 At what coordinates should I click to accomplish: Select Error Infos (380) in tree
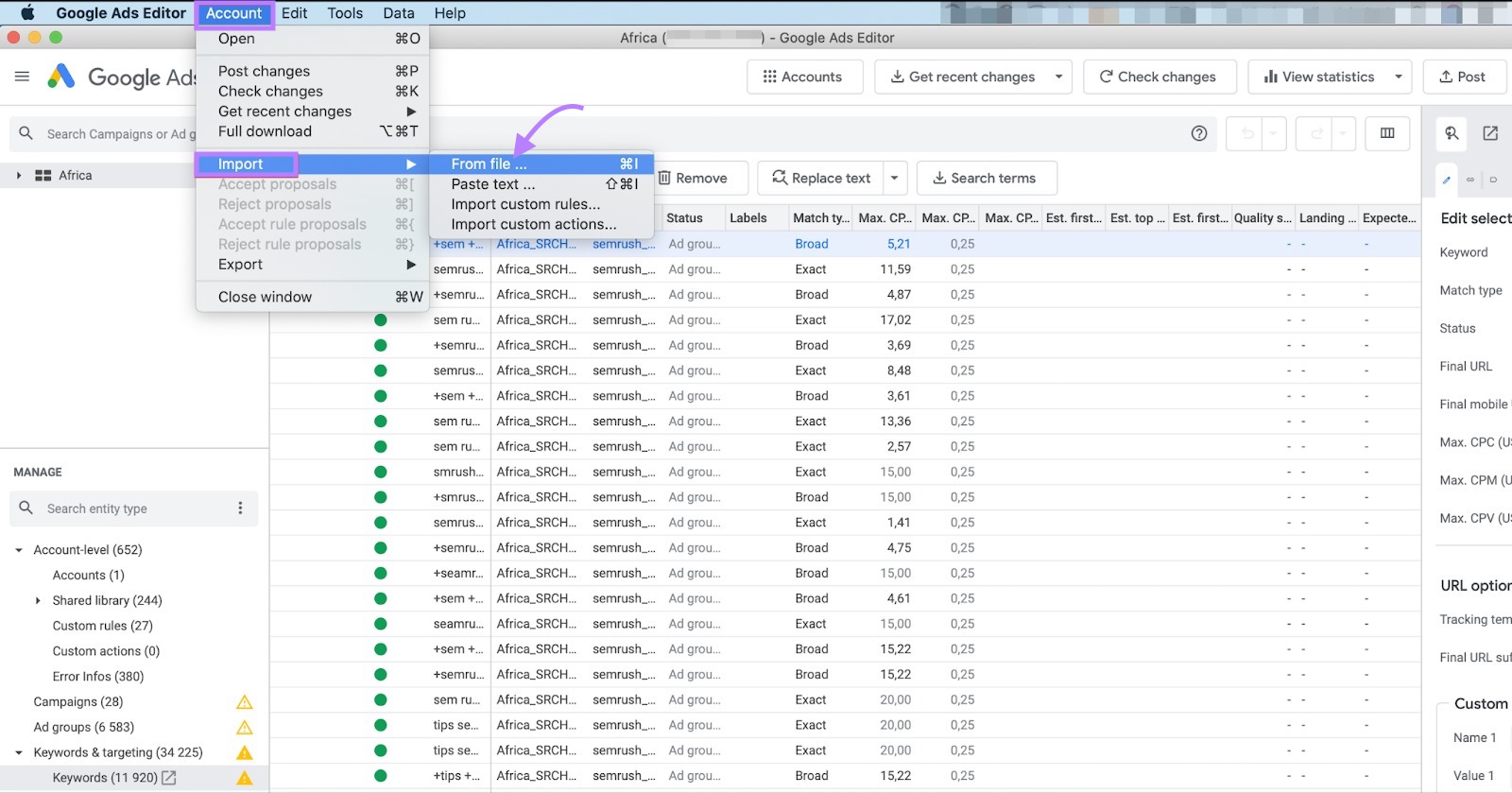click(x=98, y=677)
